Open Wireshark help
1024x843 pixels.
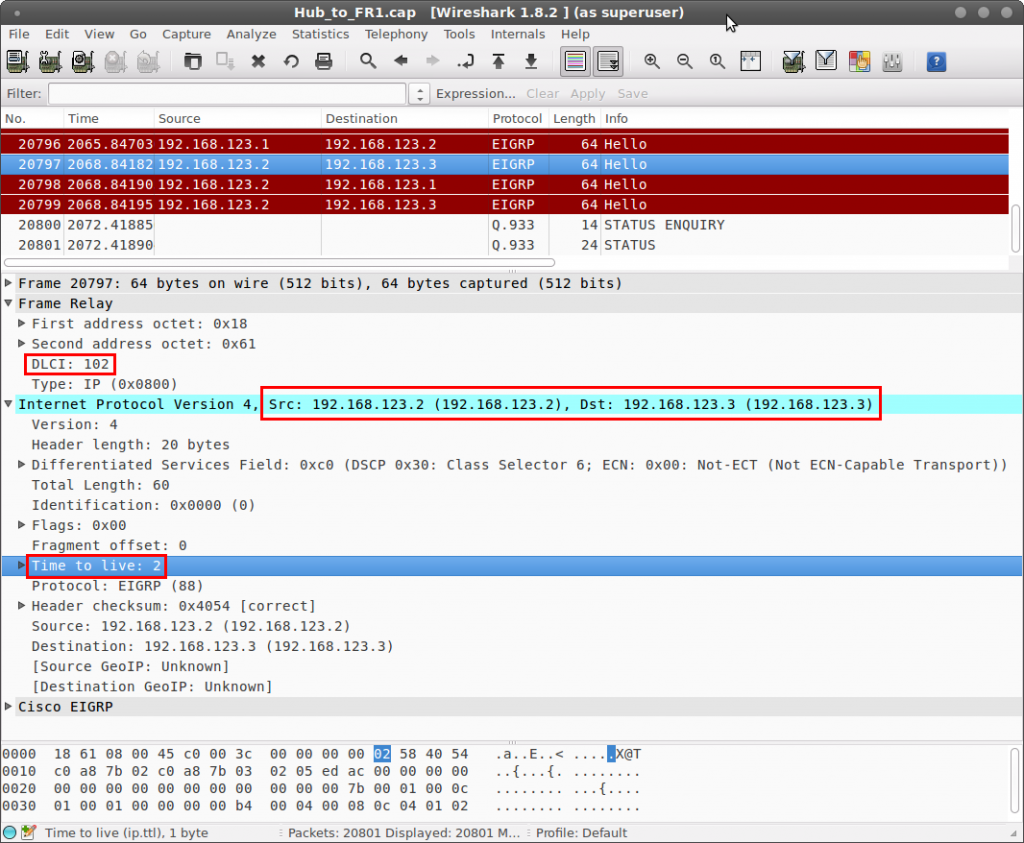pyautogui.click(x=936, y=62)
